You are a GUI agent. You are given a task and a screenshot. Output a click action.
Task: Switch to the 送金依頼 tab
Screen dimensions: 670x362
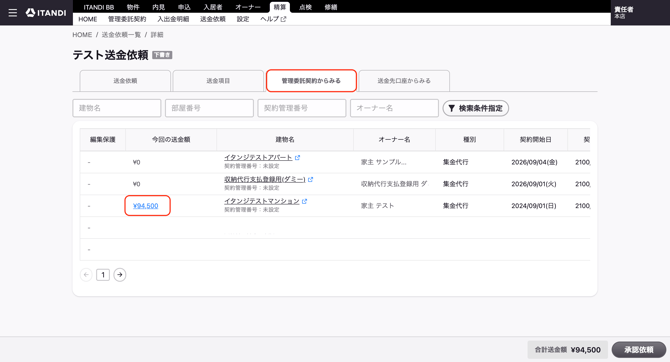click(x=125, y=81)
